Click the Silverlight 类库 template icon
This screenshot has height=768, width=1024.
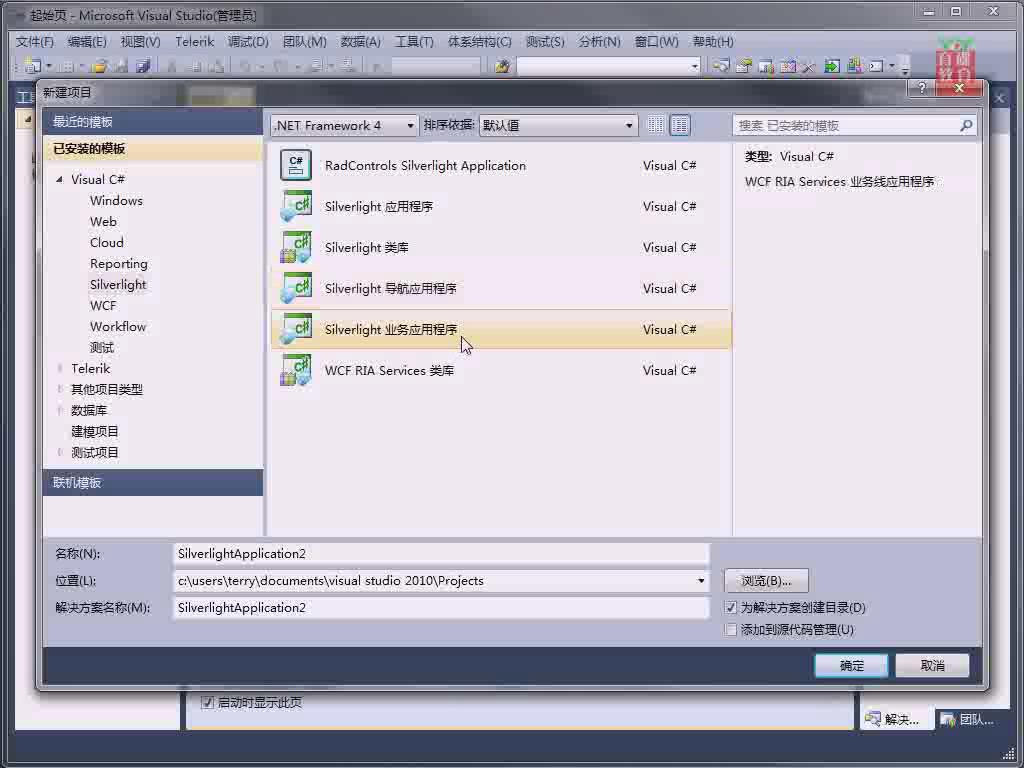coord(296,248)
